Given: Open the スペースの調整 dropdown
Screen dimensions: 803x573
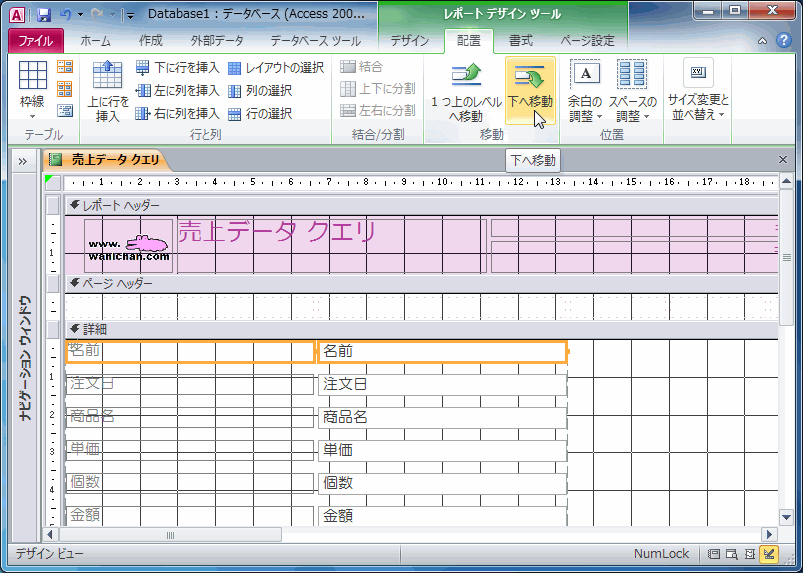Looking at the screenshot, I should [632, 91].
